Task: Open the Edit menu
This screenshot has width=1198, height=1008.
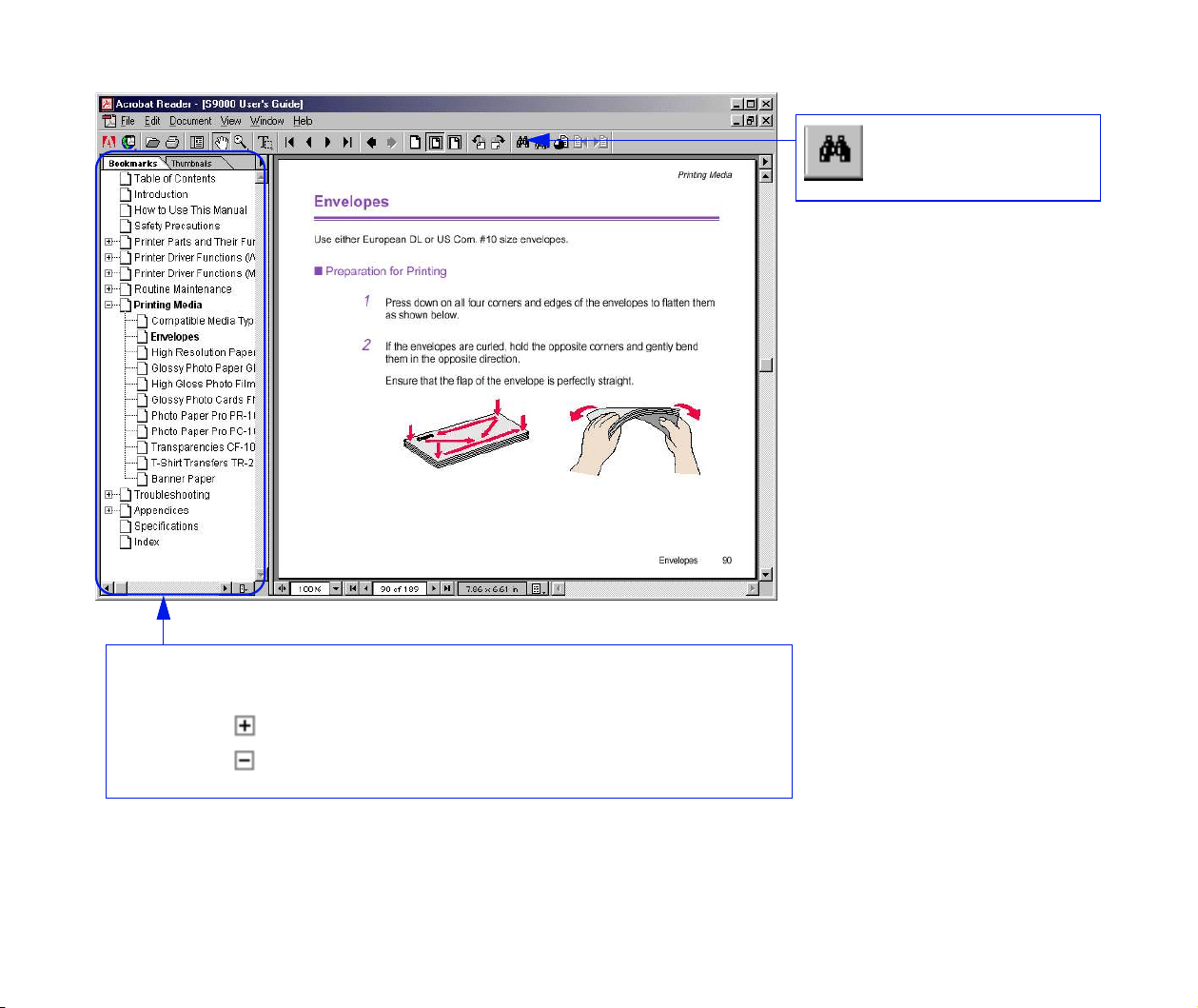Action: click(x=152, y=122)
